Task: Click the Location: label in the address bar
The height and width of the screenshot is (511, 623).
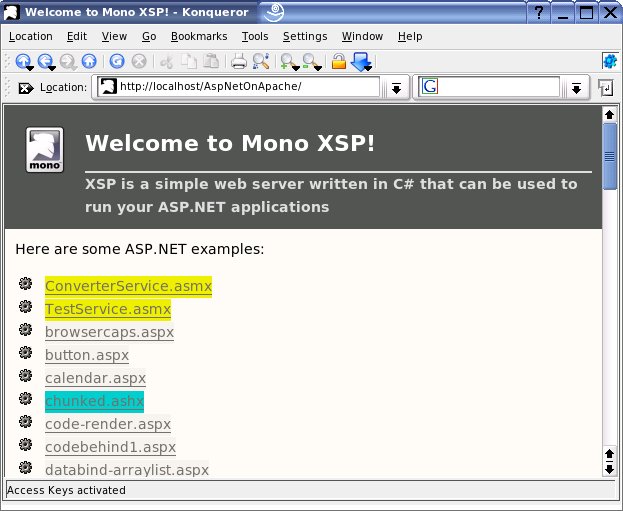Action: click(x=63, y=87)
